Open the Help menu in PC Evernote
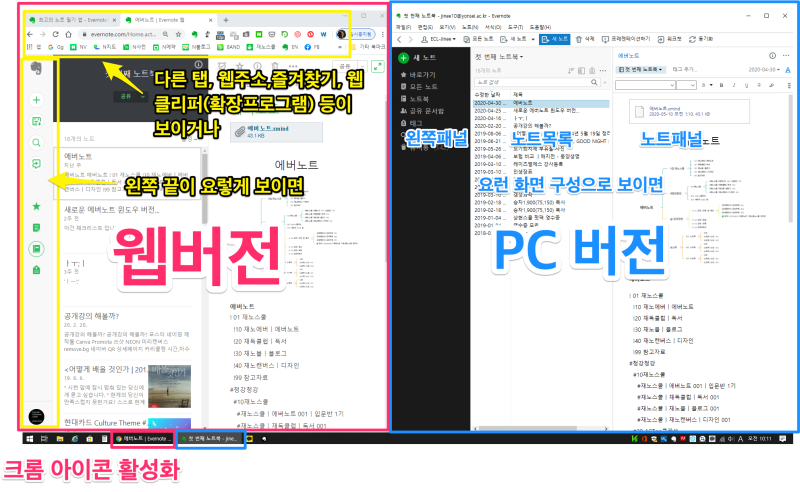The height and width of the screenshot is (492, 800). click(x=540, y=27)
